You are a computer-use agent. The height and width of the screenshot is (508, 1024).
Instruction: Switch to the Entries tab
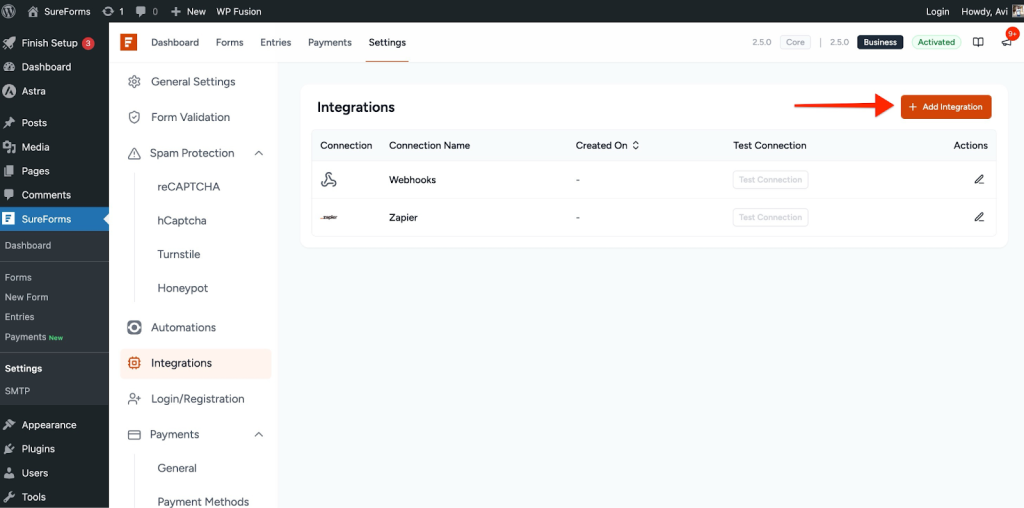click(275, 42)
